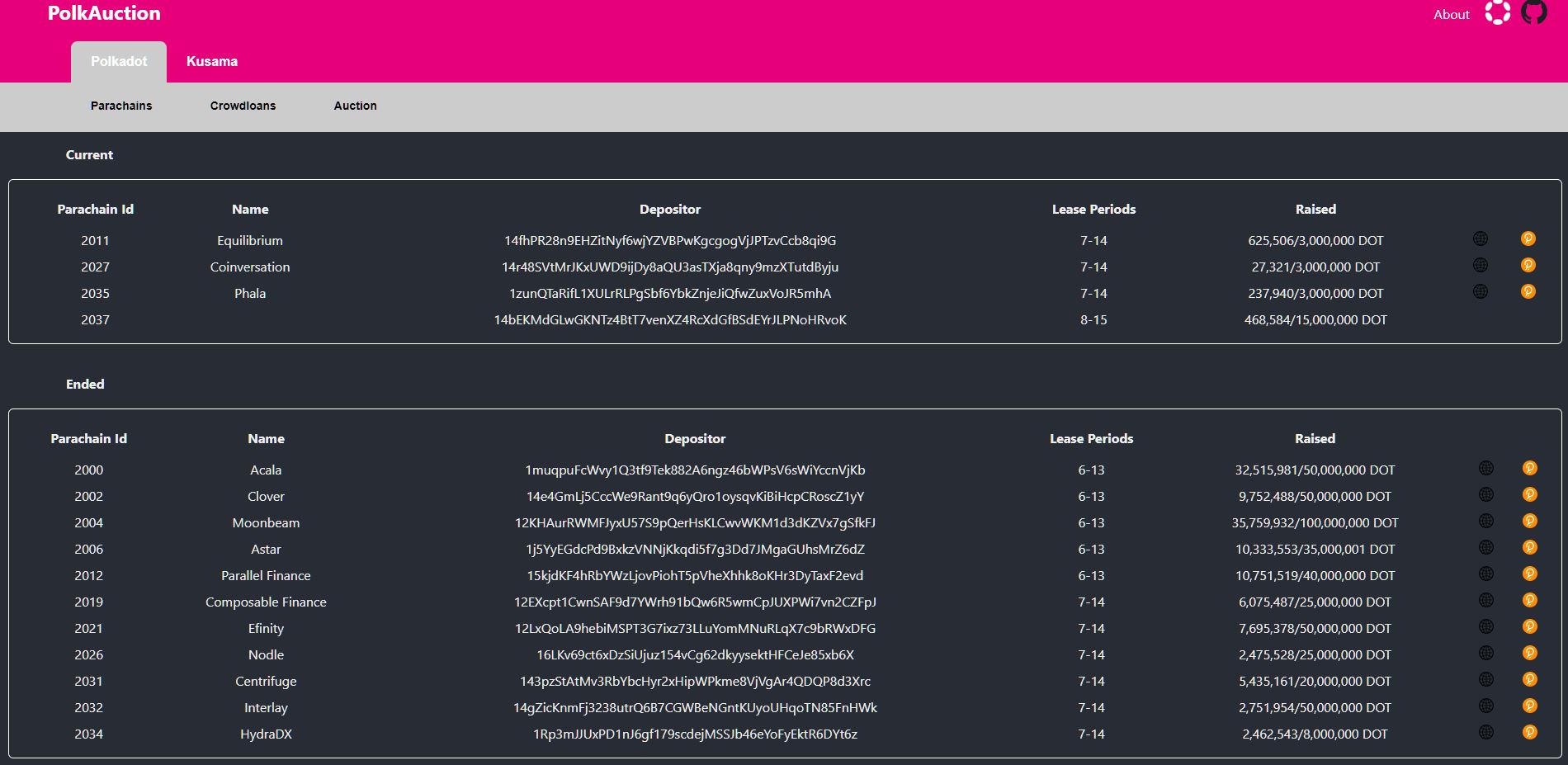1568x765 pixels.
Task: Click the 32,515,981/50,000,000 DOT raised value
Action: [1315, 470]
